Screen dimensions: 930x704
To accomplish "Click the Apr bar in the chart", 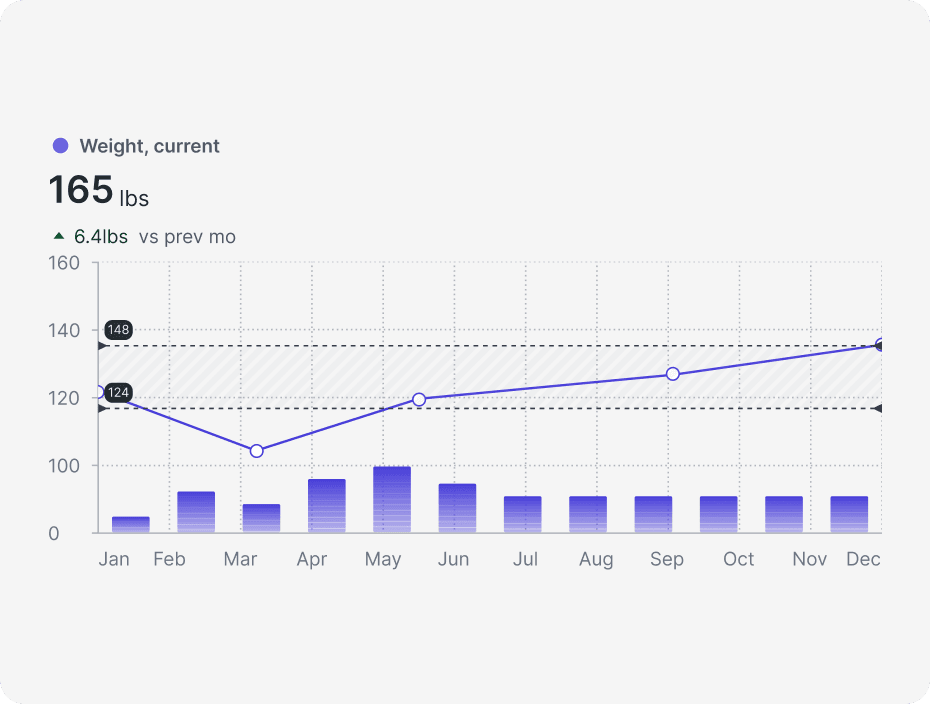I will pos(327,506).
